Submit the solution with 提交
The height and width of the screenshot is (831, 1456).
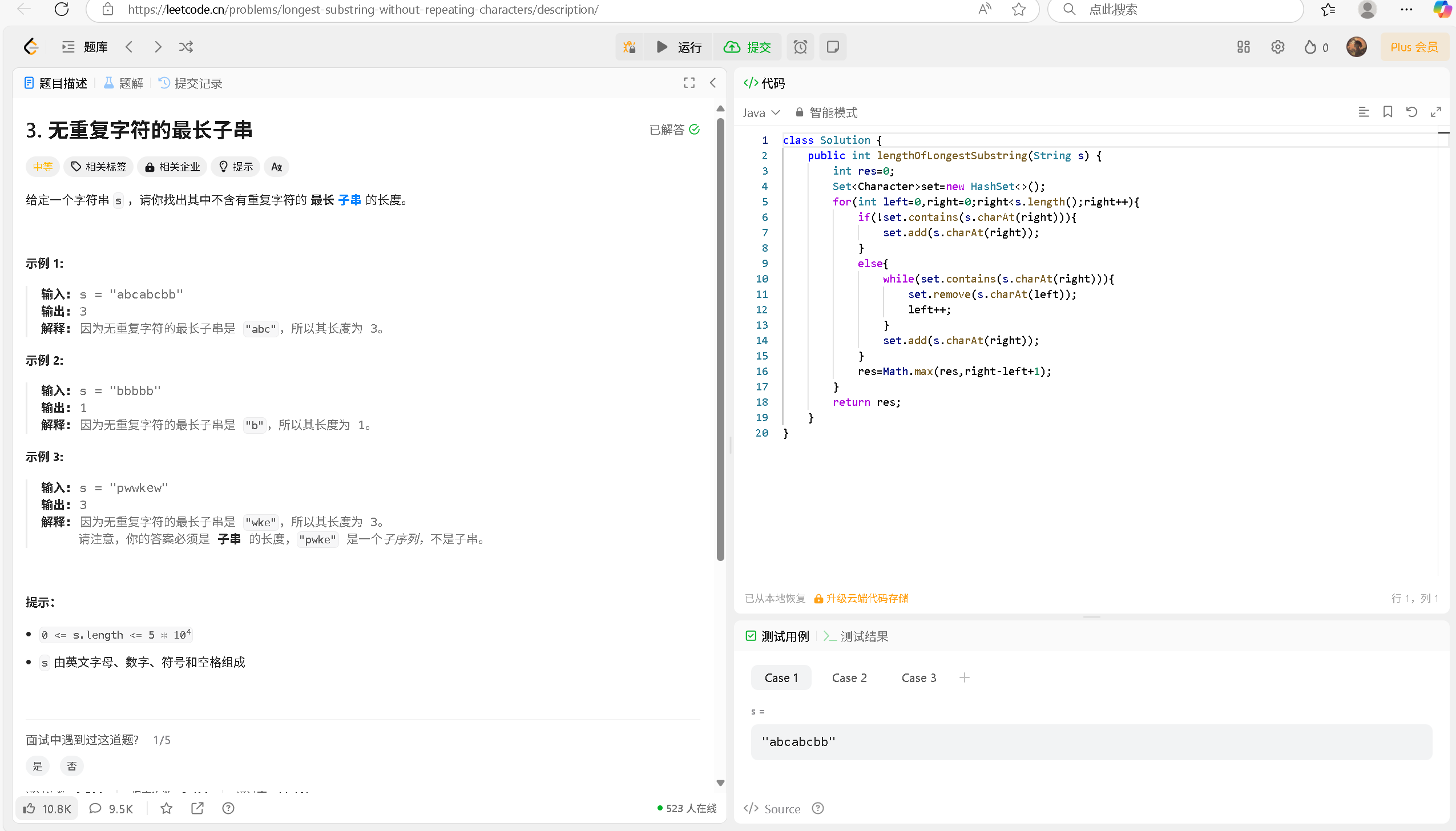[748, 47]
